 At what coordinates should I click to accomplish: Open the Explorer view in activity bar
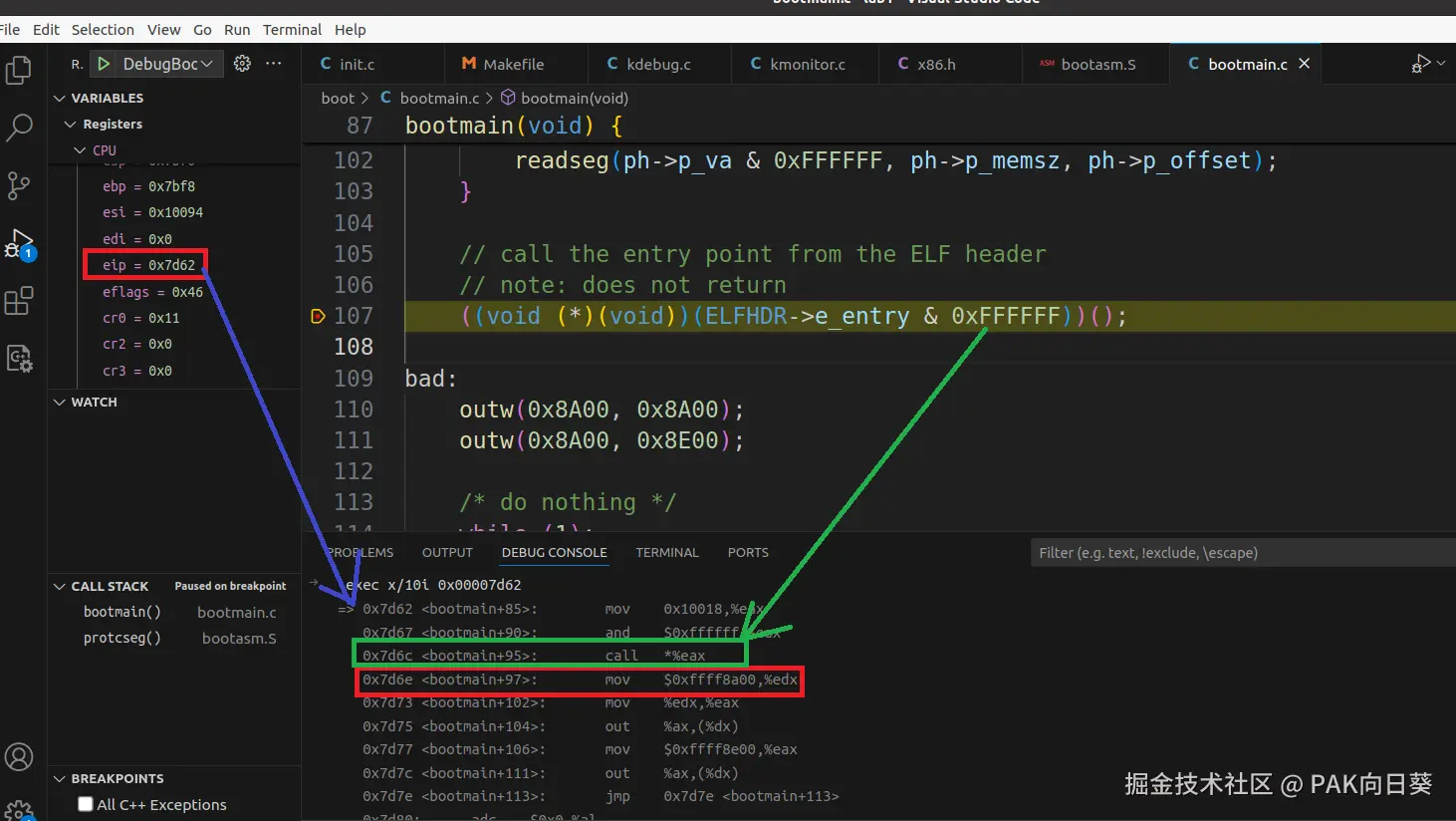19,71
